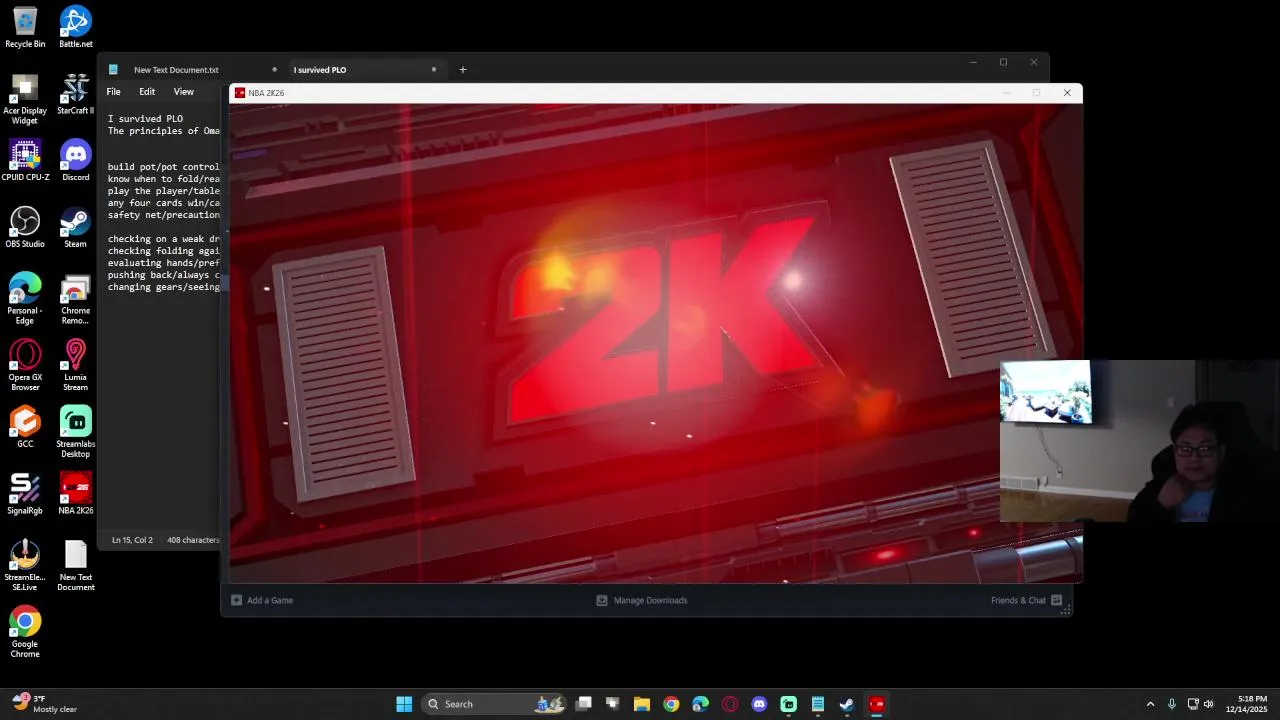Viewport: 1280px width, 720px height.
Task: Select the Acer Display Widget desktop icon
Action: 25,99
